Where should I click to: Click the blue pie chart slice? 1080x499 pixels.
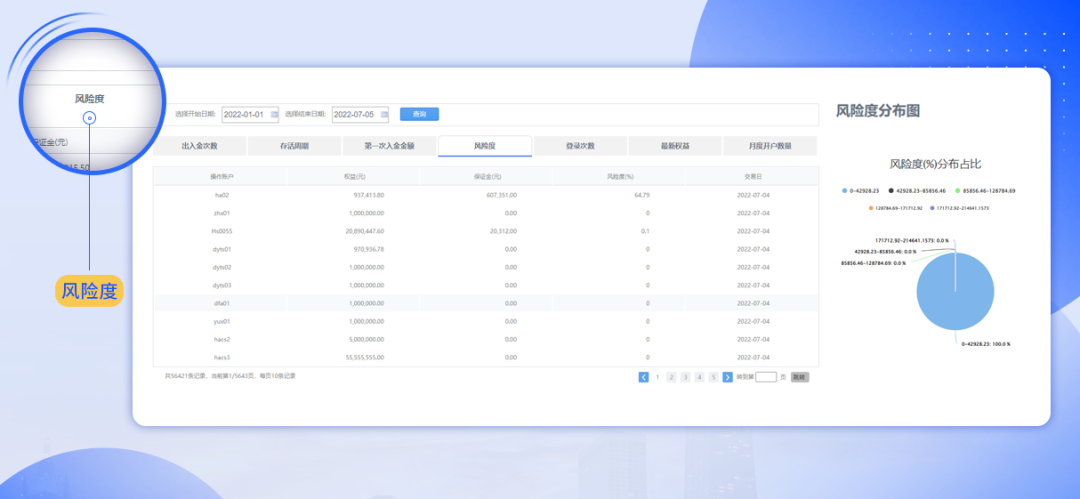(955, 295)
